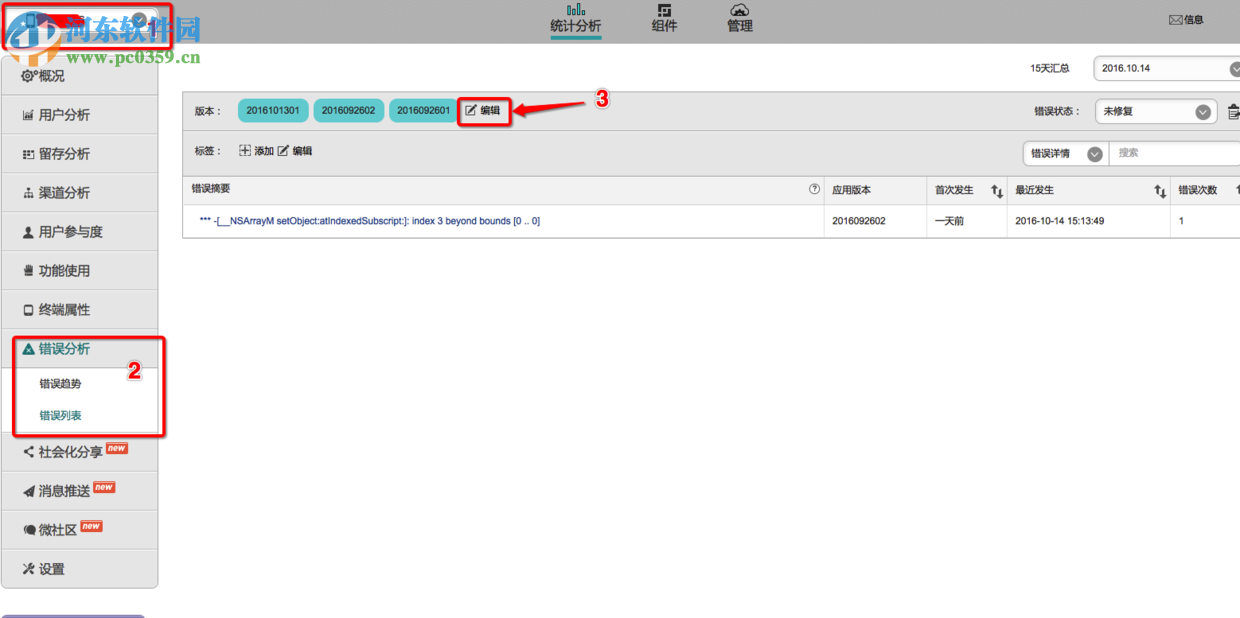The height and width of the screenshot is (618, 1240).
Task: Sort by 首次发生 column arrows
Action: point(997,191)
